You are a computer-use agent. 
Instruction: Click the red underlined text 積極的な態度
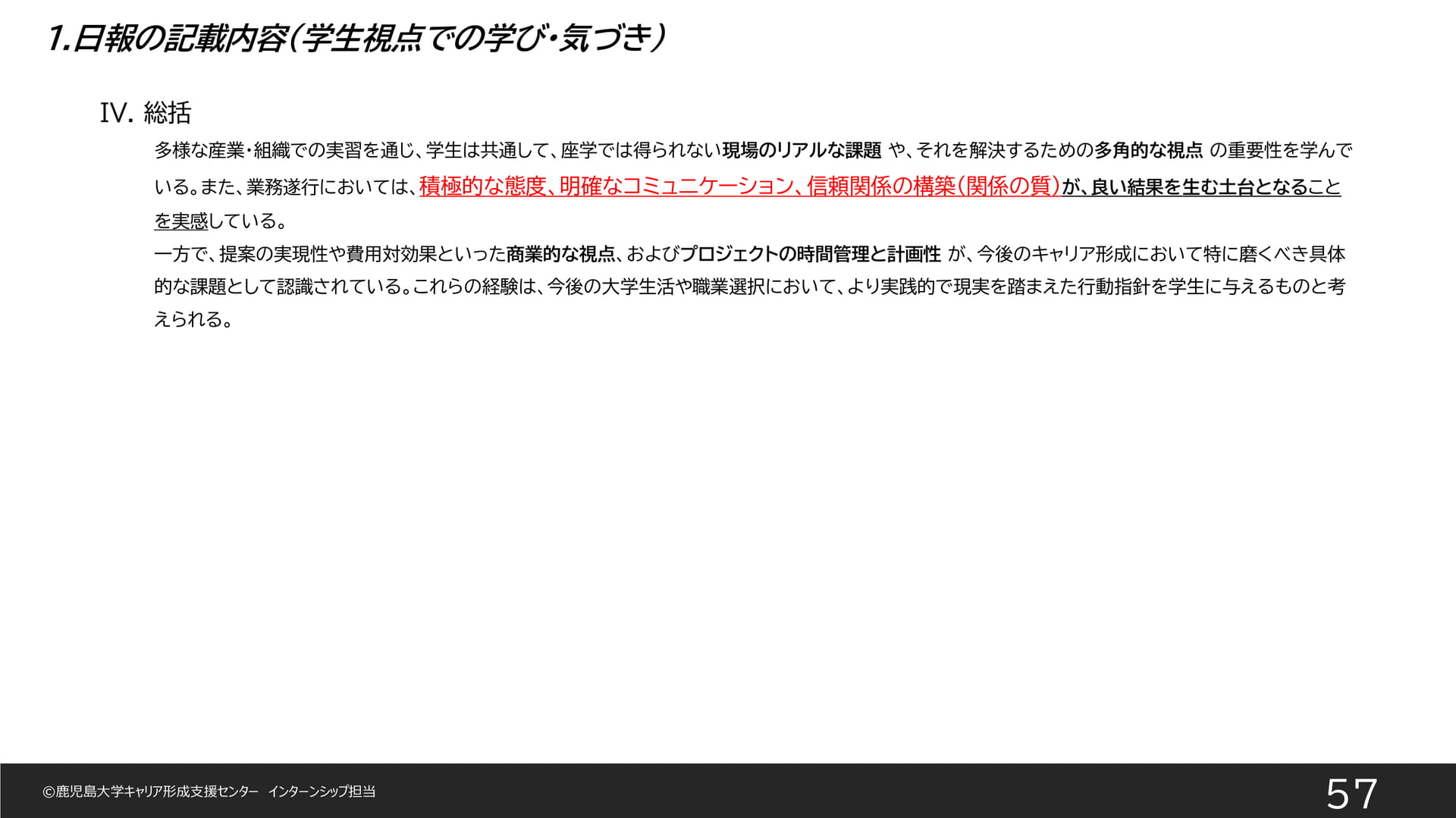coord(482,186)
